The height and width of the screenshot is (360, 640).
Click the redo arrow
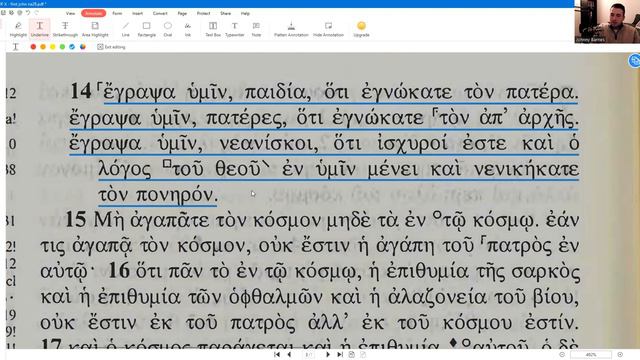(36, 13)
